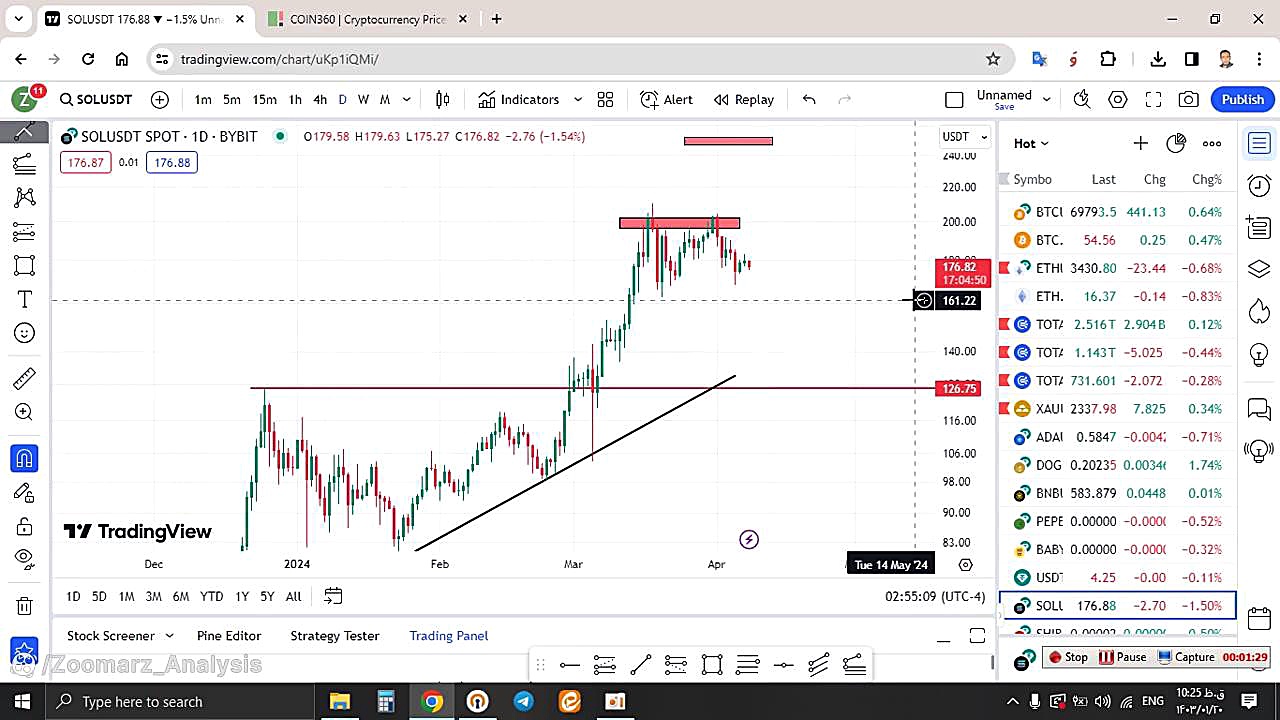Expand the timeframe intervals dropdown
The image size is (1280, 720).
tap(407, 99)
